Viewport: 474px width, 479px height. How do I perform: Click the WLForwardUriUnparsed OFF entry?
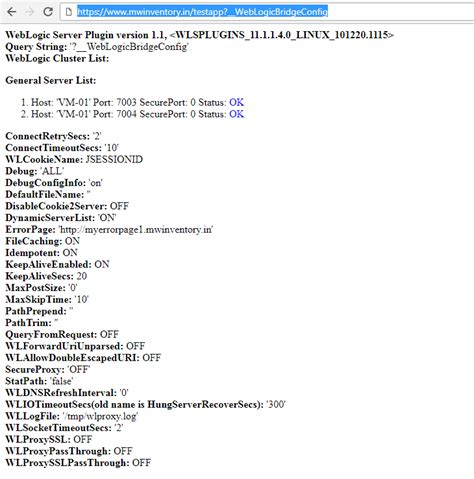75,346
